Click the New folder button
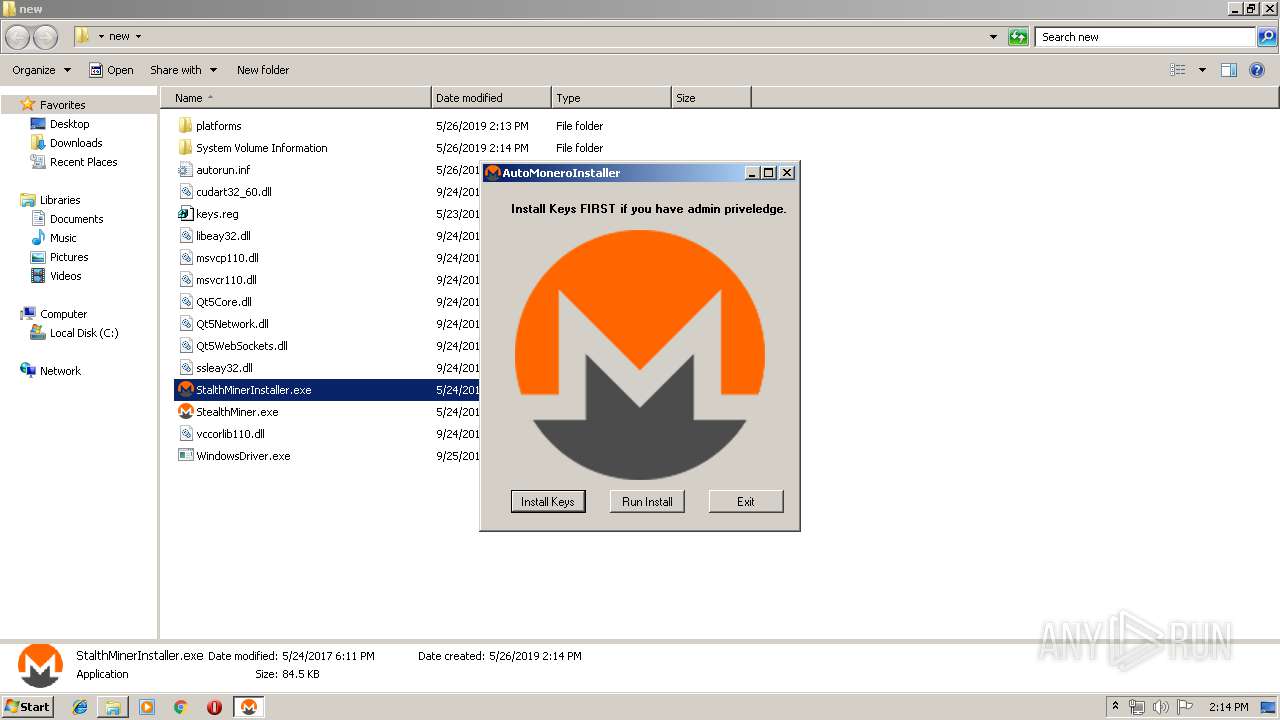 click(263, 70)
